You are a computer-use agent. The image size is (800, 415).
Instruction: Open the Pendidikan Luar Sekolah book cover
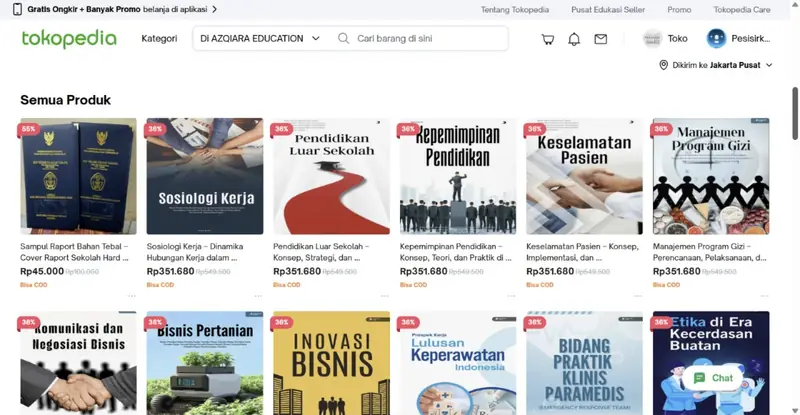click(332, 176)
